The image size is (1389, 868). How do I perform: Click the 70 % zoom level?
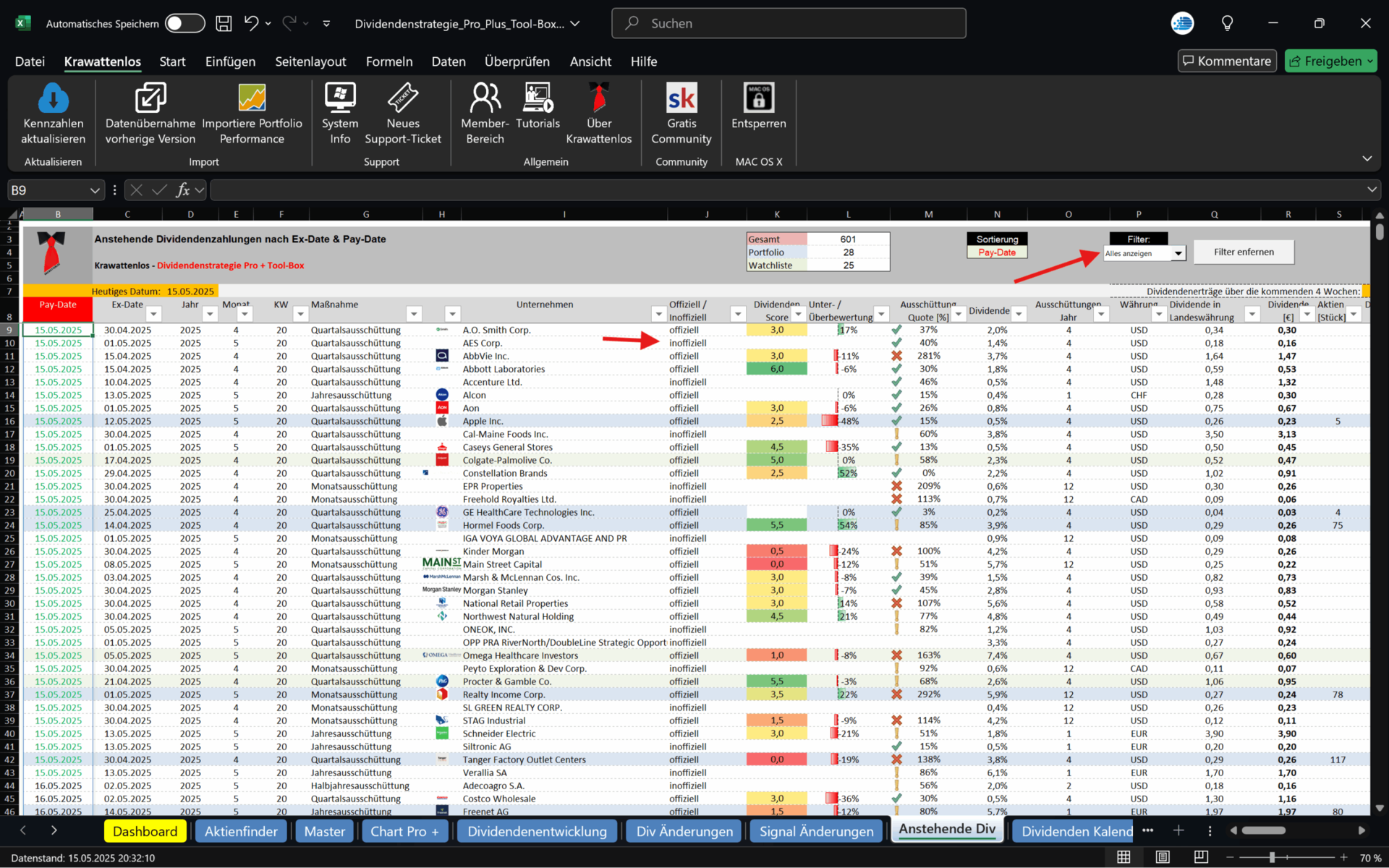coord(1369,857)
